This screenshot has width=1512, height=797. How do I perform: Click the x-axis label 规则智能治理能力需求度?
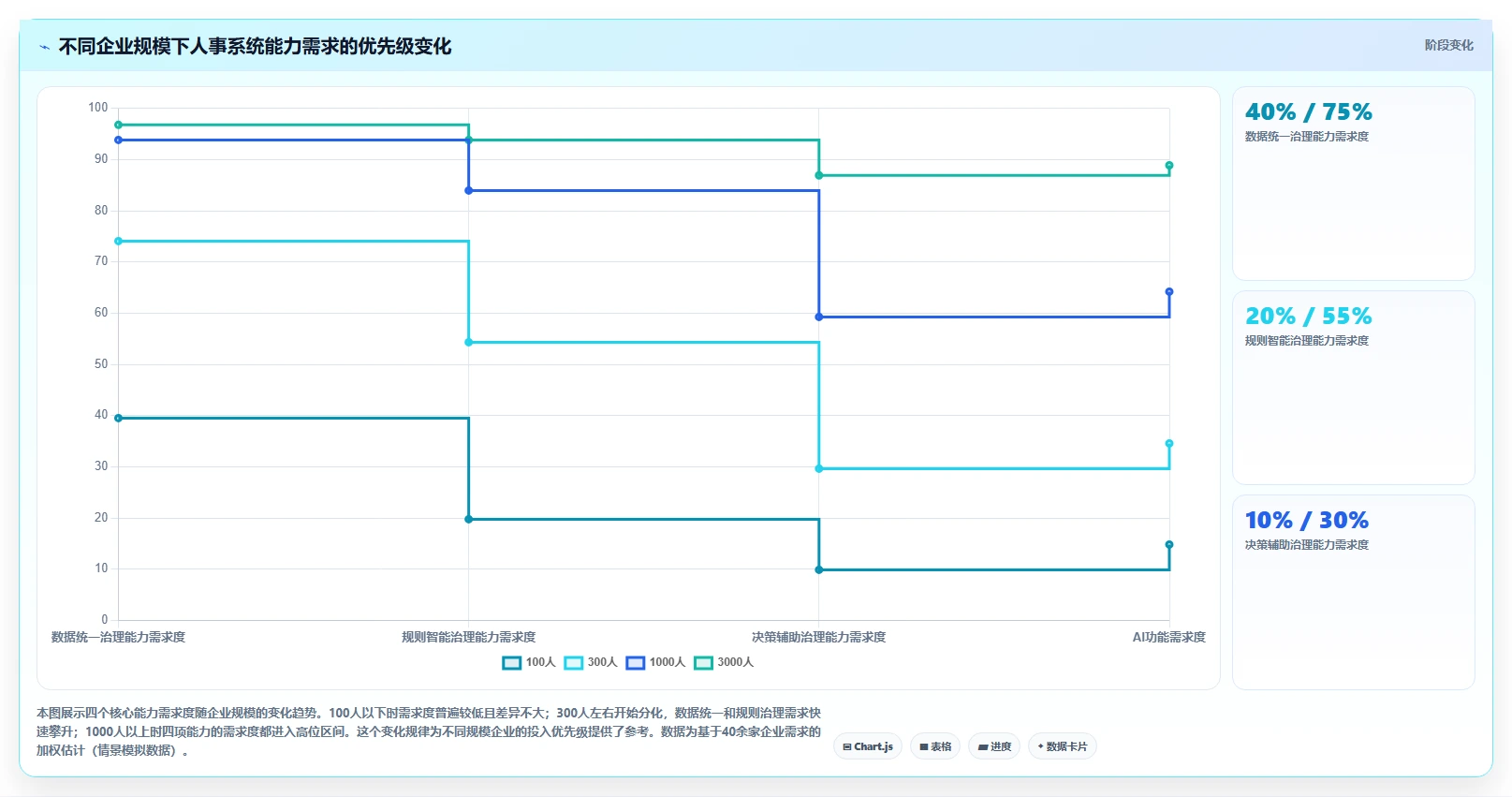click(x=469, y=637)
